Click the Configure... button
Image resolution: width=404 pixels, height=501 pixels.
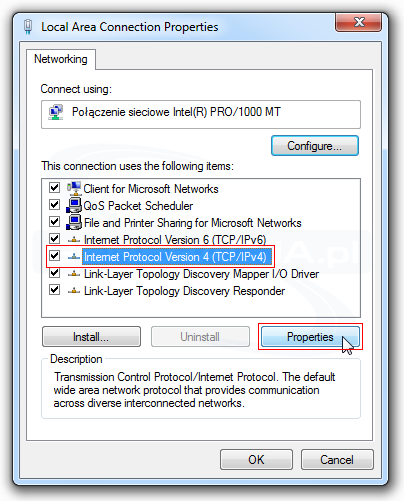tap(315, 146)
